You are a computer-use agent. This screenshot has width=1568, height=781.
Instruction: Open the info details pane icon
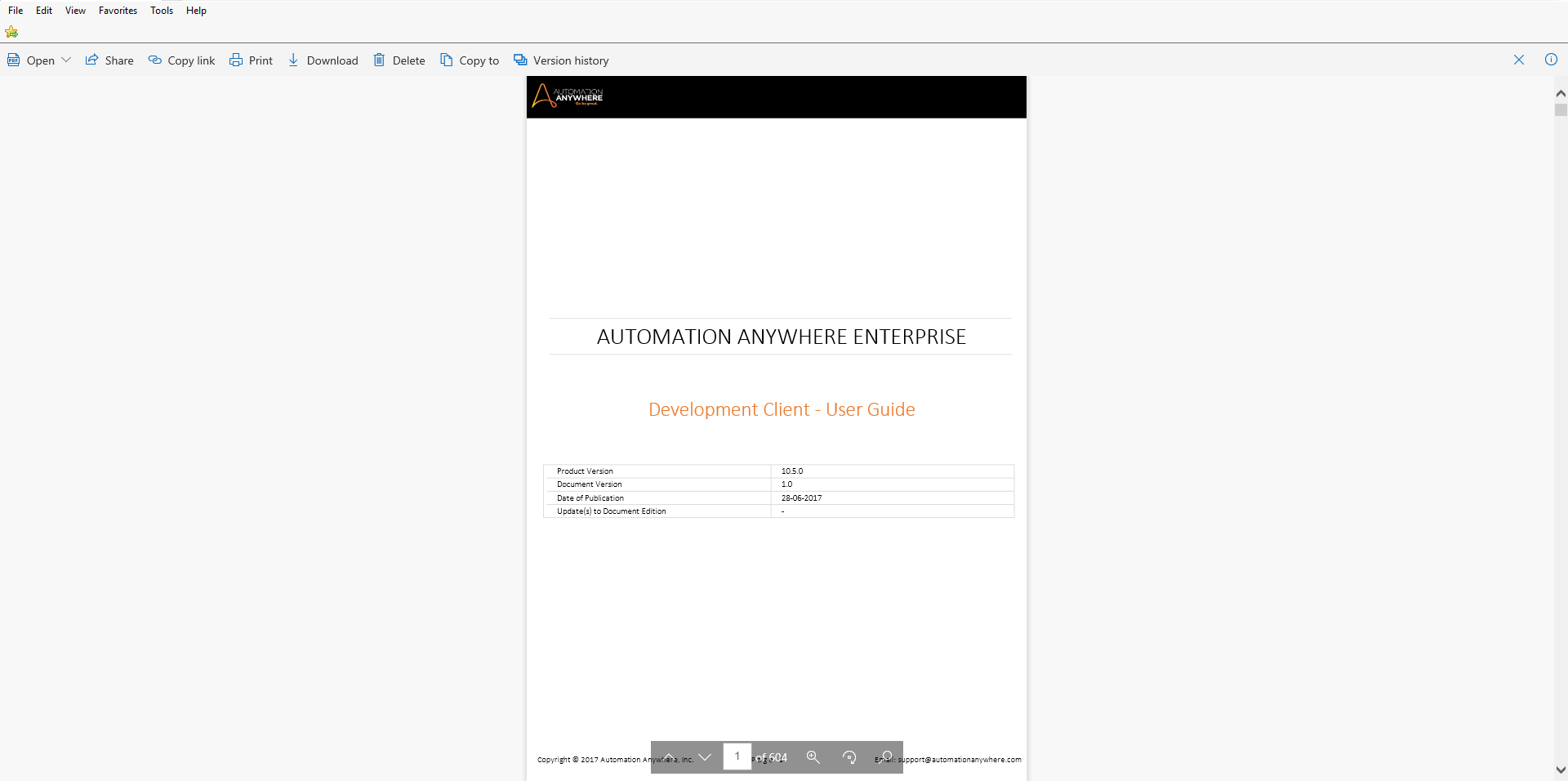click(1551, 60)
